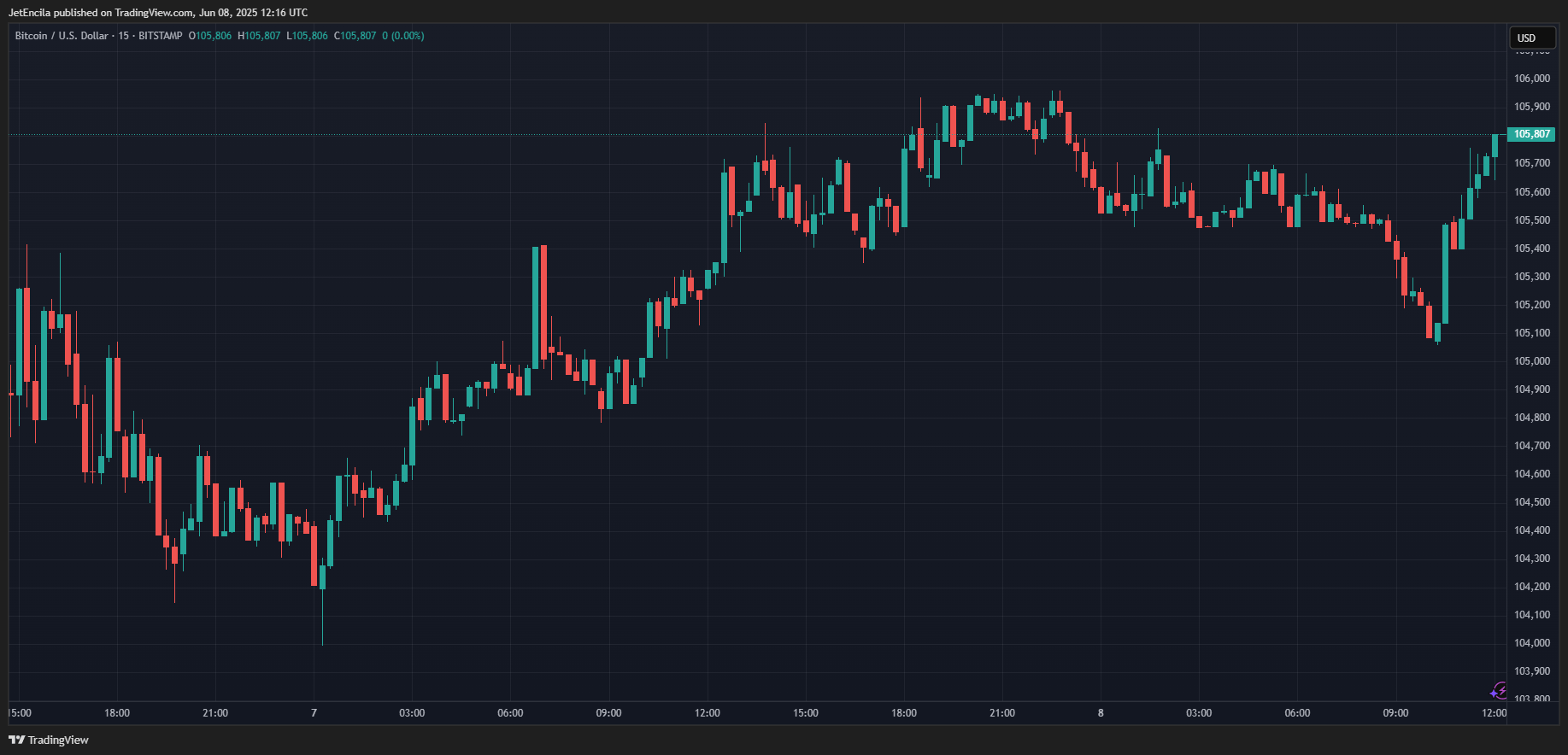Click the high value H105,807 in legend
Viewport: 1568px width, 755px height.
point(259,36)
